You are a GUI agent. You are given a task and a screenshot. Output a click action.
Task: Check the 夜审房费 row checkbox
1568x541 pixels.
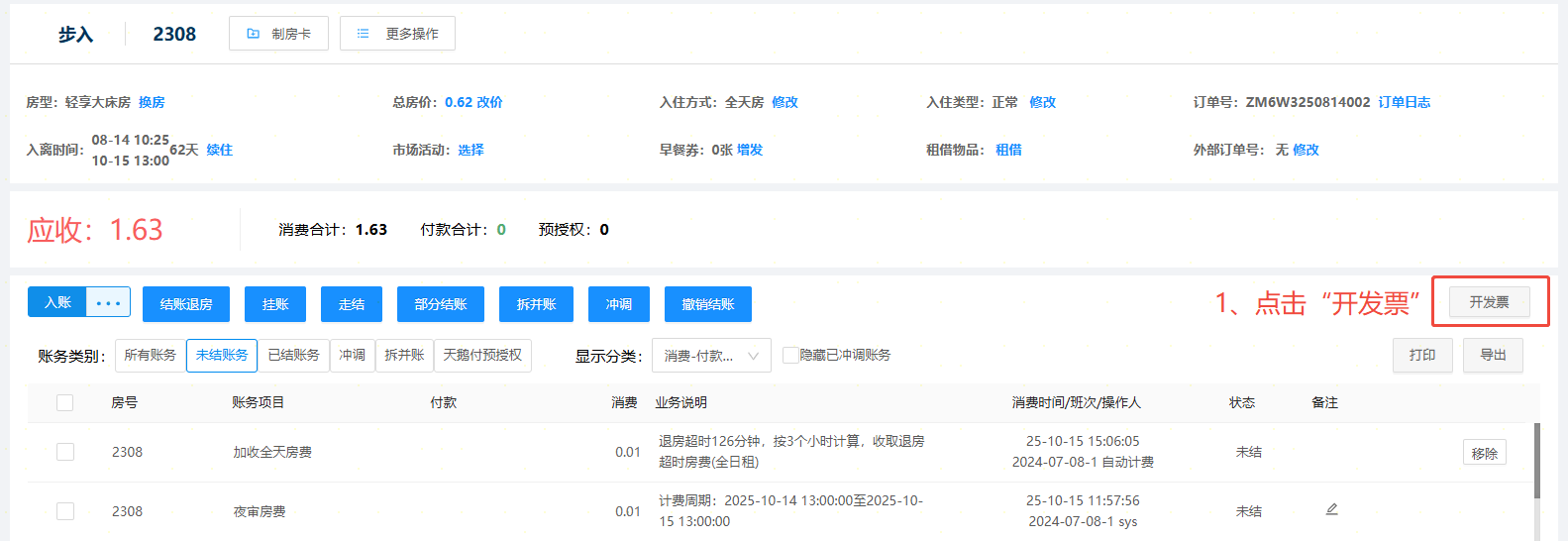pyautogui.click(x=65, y=511)
